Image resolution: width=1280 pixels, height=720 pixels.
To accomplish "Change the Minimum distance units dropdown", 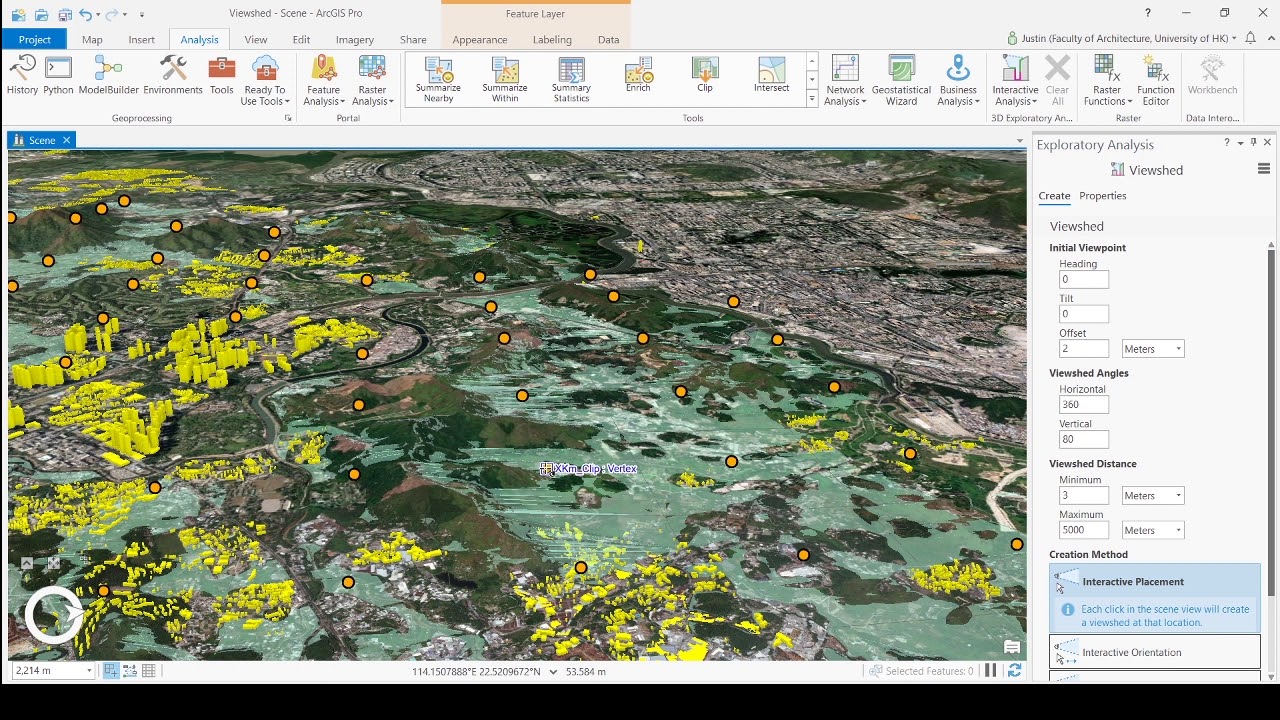I will click(x=1153, y=496).
